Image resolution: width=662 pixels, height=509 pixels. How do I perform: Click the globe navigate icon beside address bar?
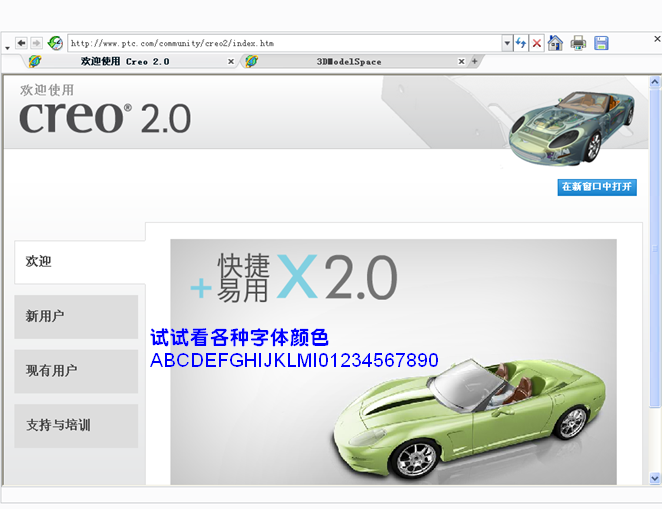click(x=55, y=43)
